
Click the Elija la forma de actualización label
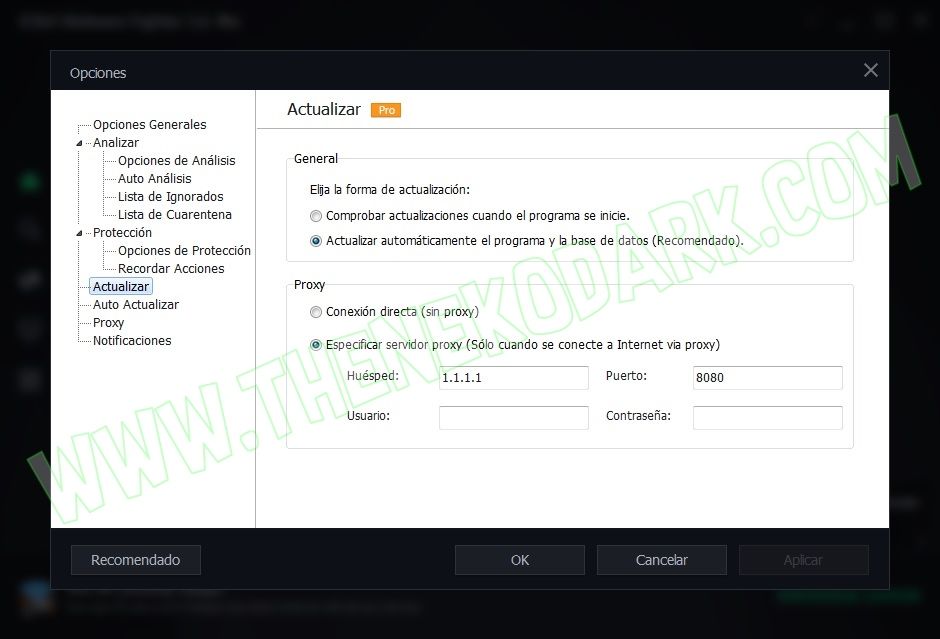(390, 190)
